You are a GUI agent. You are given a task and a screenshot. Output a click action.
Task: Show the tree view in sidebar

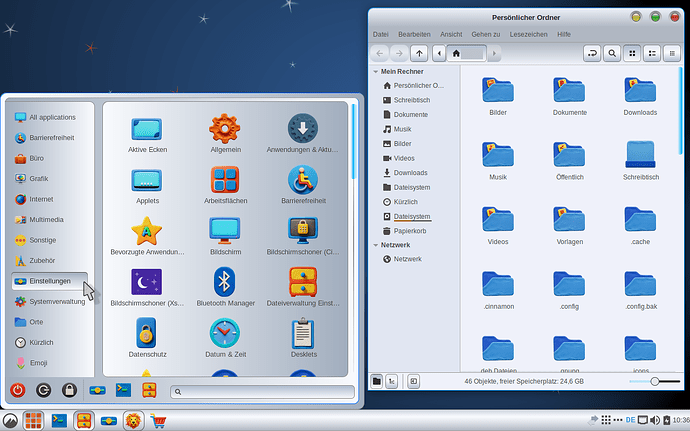tap(393, 381)
